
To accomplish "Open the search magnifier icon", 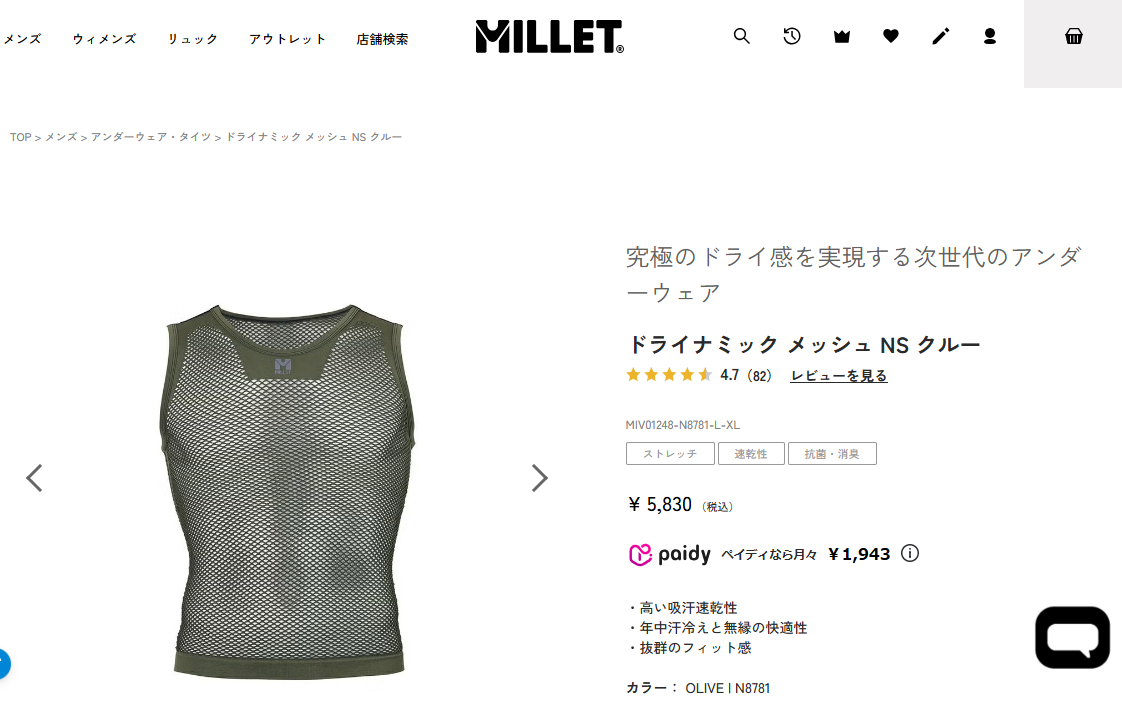I will (741, 36).
